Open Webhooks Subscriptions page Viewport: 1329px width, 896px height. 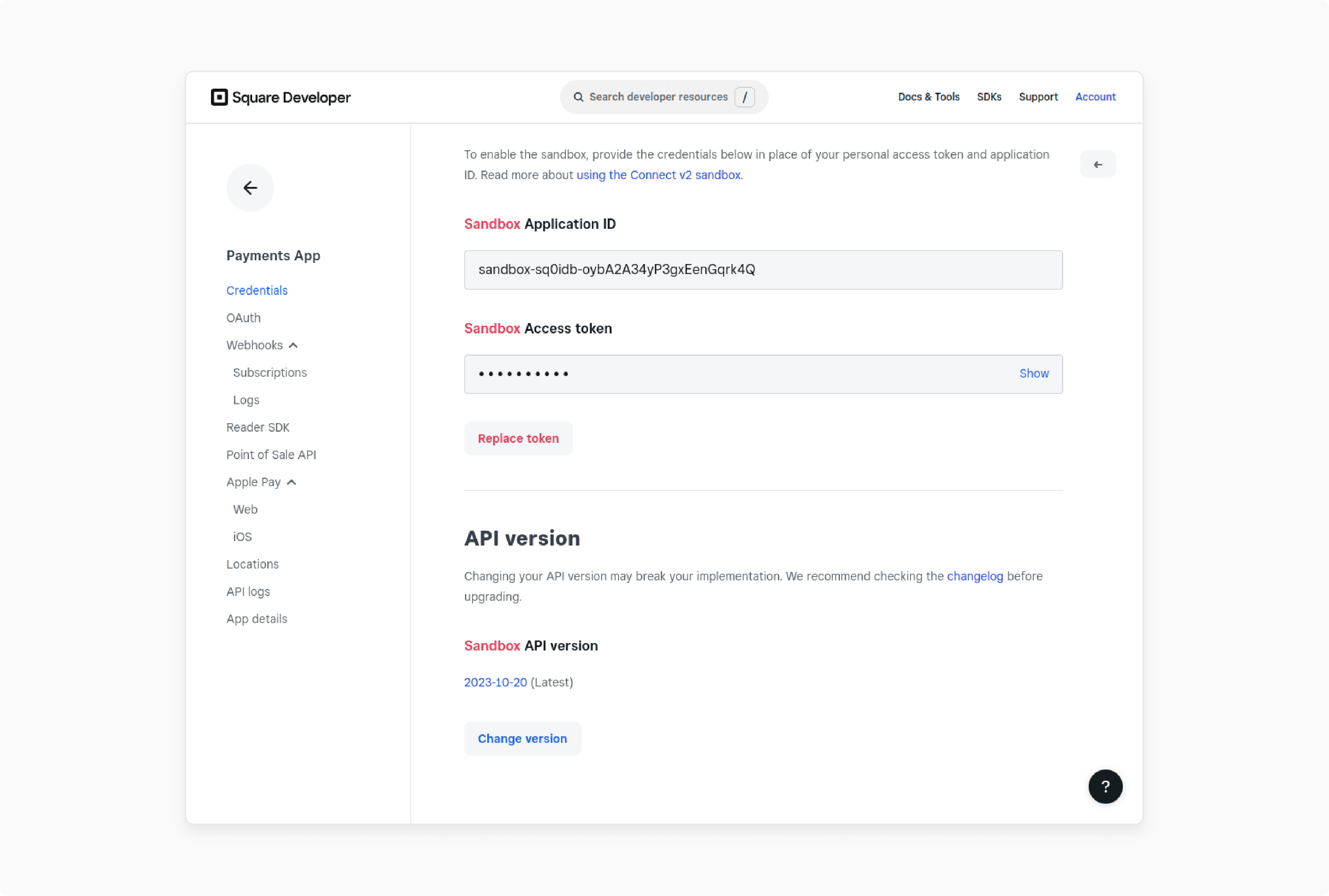coord(270,373)
